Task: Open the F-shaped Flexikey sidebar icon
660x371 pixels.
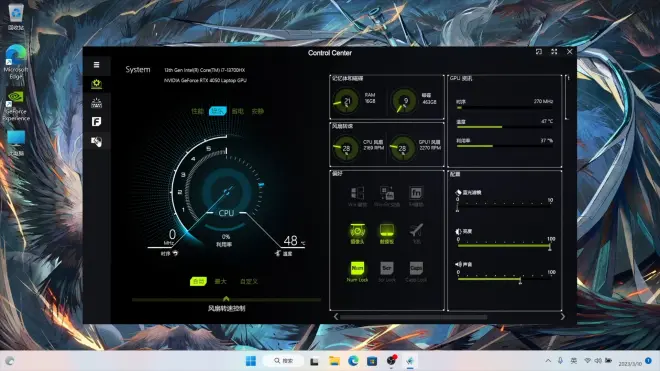Action: 96,122
